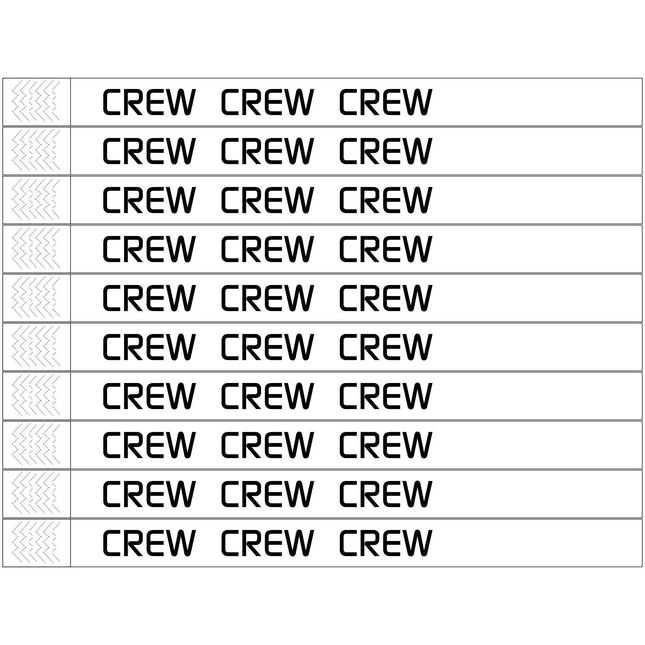The image size is (645, 645).
Task: Click the adhesive tab pattern on the sixth wristband
Action: pyautogui.click(x=37, y=347)
